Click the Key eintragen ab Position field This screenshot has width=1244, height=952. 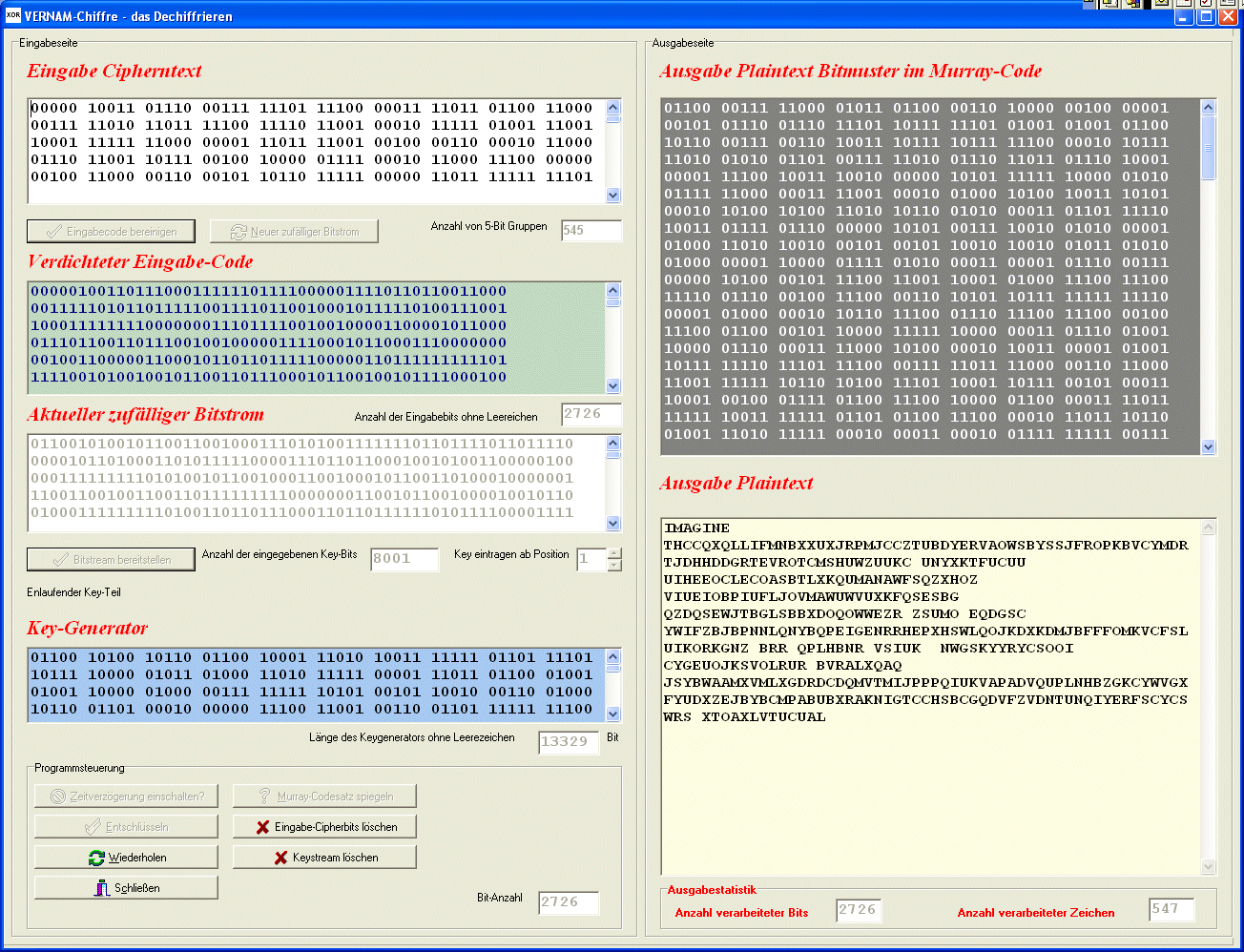[x=591, y=559]
